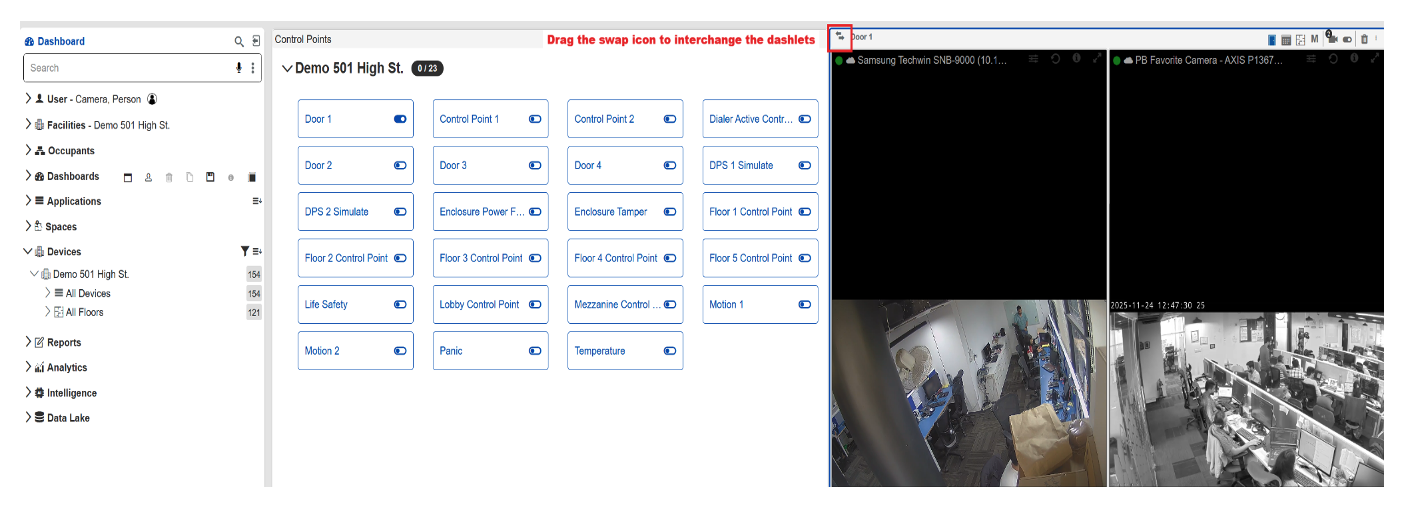1422x524 pixels.
Task: Click the Dashboards window layout icon
Action: click(x=127, y=177)
